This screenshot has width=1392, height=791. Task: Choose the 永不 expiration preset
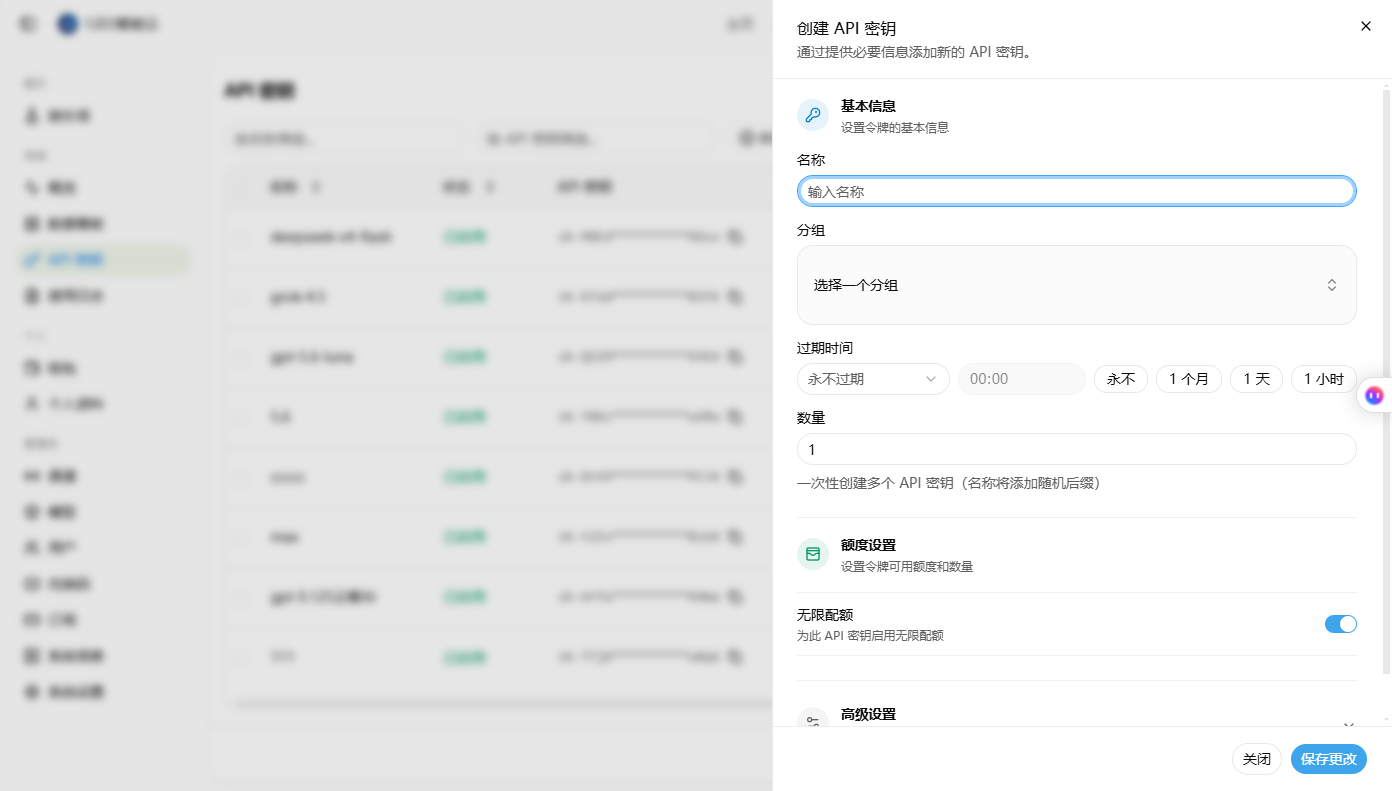click(x=1120, y=379)
